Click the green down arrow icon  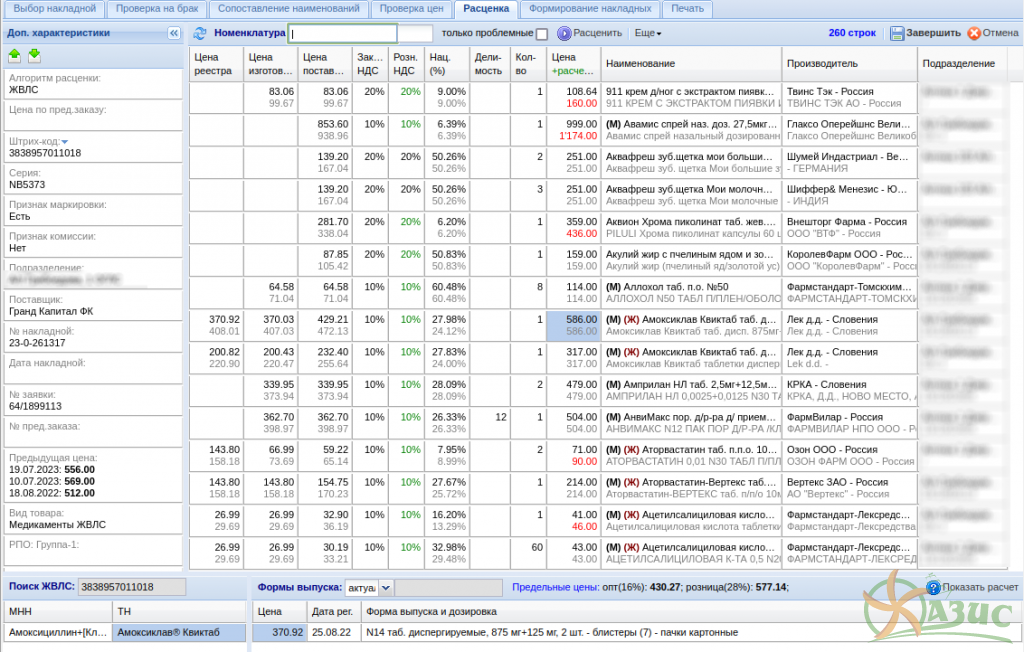tap(35, 56)
